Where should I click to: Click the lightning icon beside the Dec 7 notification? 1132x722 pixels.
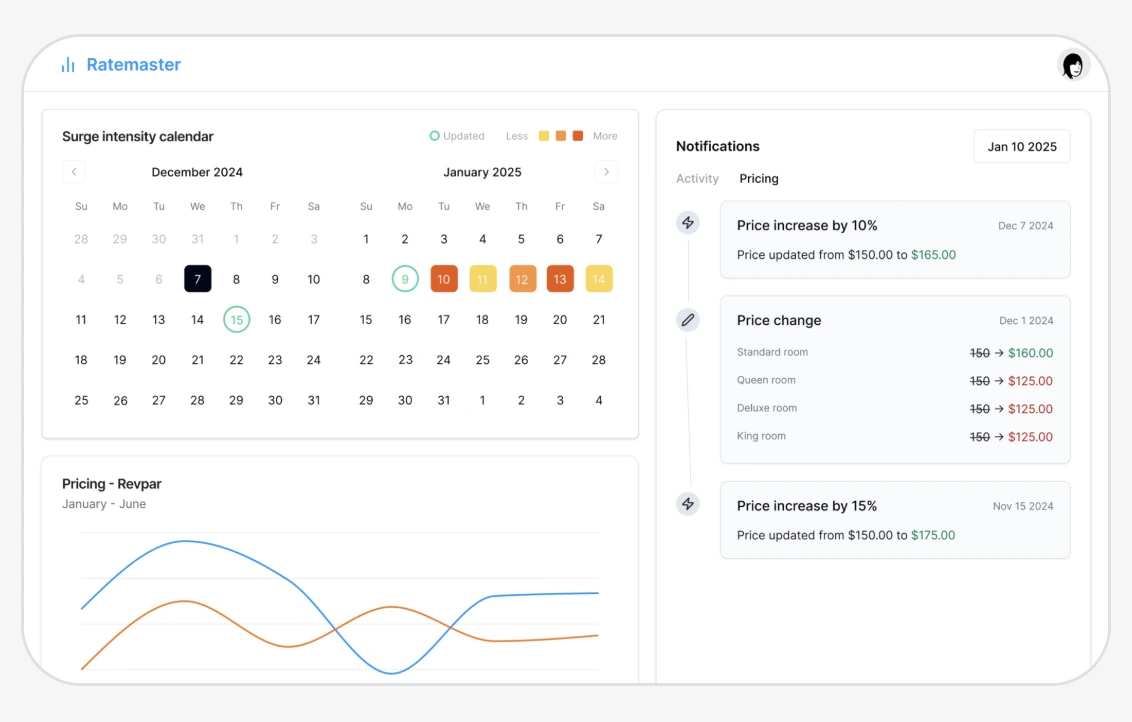(688, 222)
